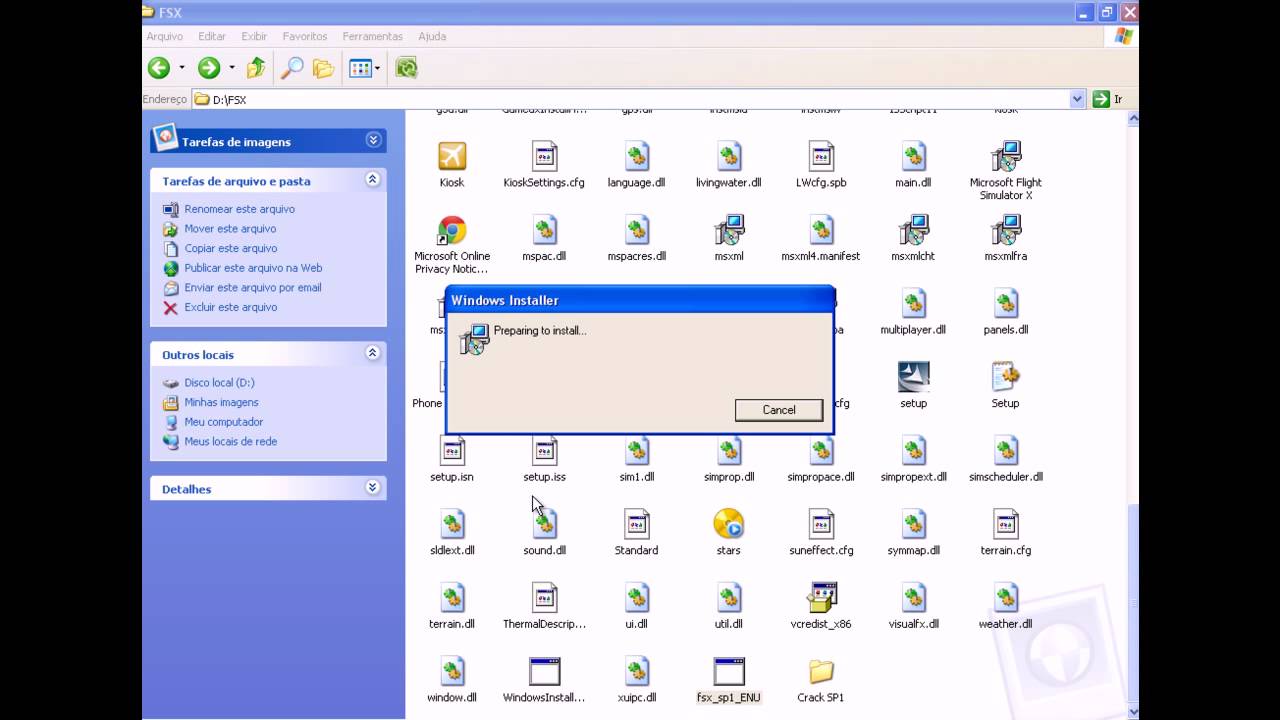
Task: Go back with the green Back arrow
Action: point(159,68)
